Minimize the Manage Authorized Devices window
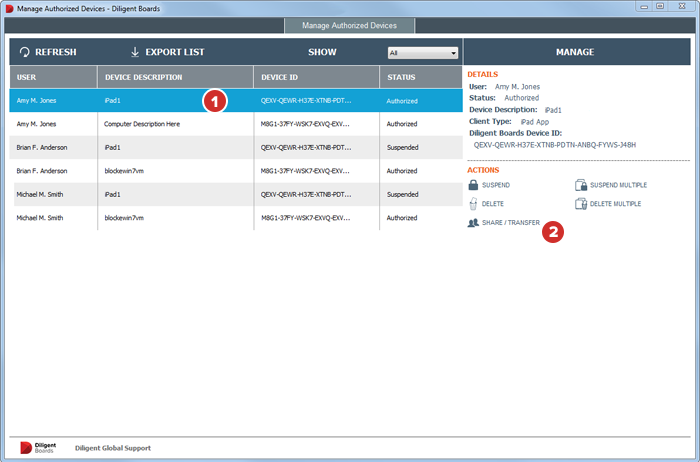The width and height of the screenshot is (700, 462). 644,6
